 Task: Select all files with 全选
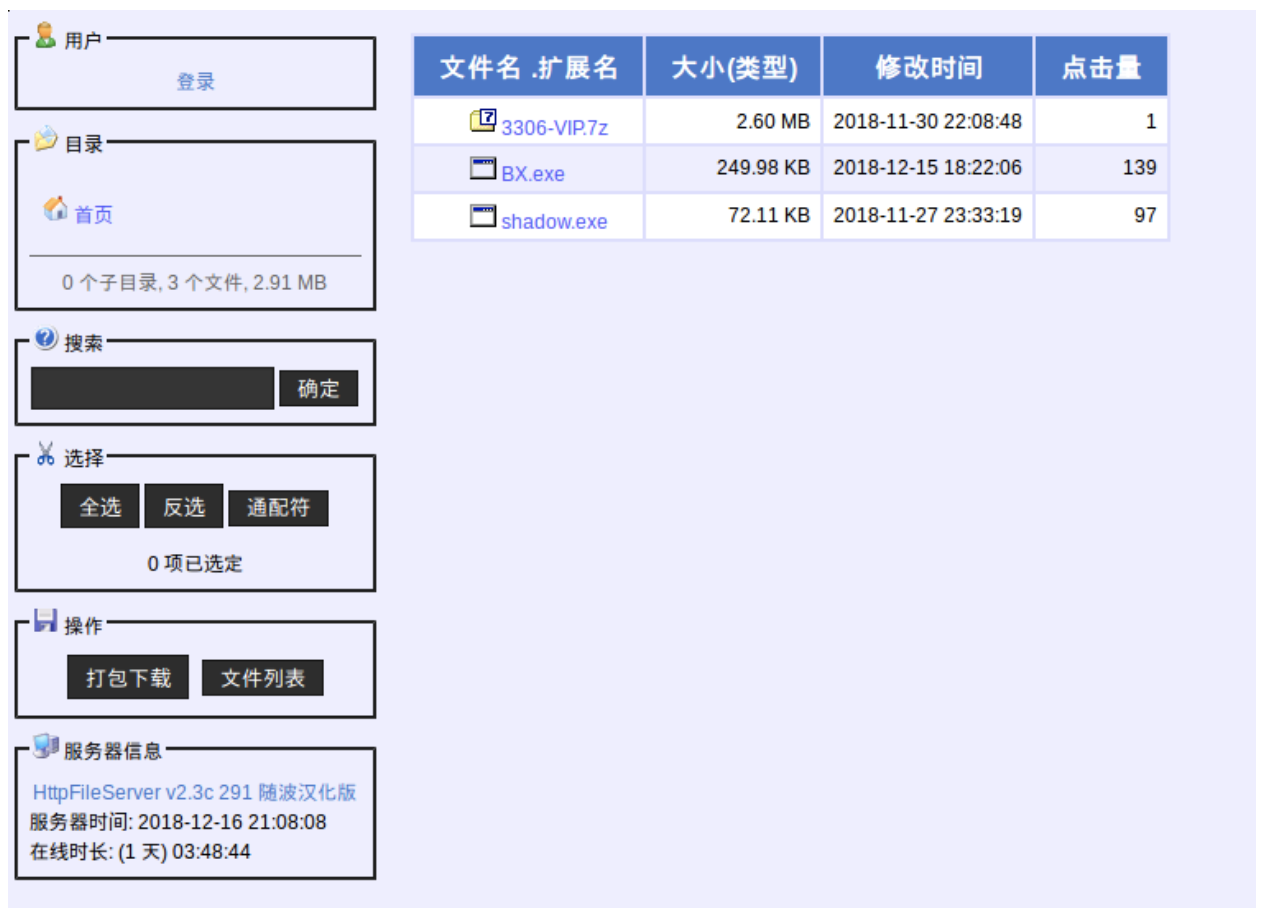[100, 507]
